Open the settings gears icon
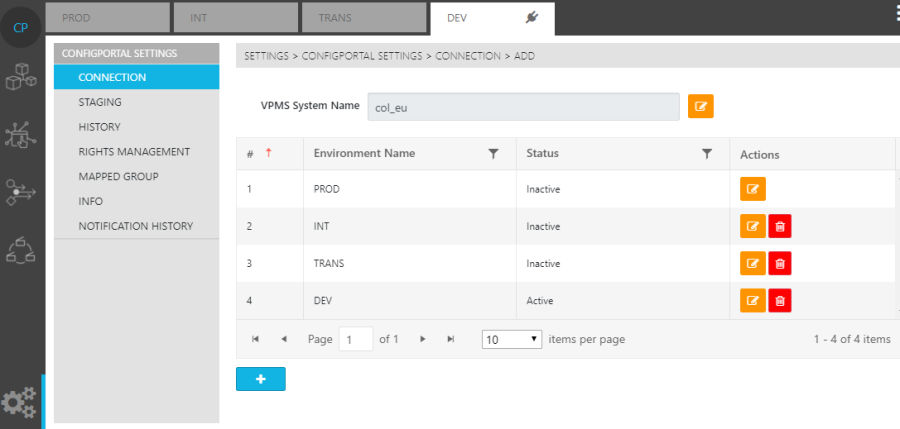The width and height of the screenshot is (900, 429). tap(19, 402)
